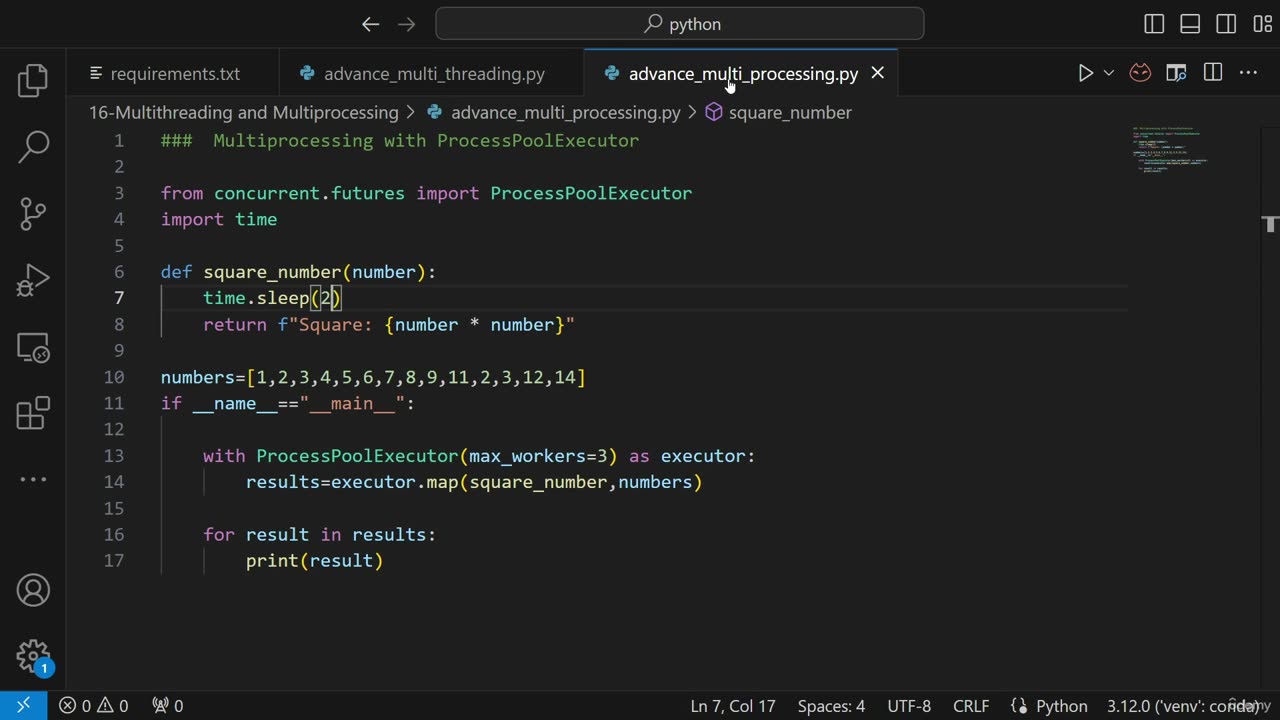Open the Remote Explorer view
Image resolution: width=1280 pixels, height=720 pixels.
33,347
